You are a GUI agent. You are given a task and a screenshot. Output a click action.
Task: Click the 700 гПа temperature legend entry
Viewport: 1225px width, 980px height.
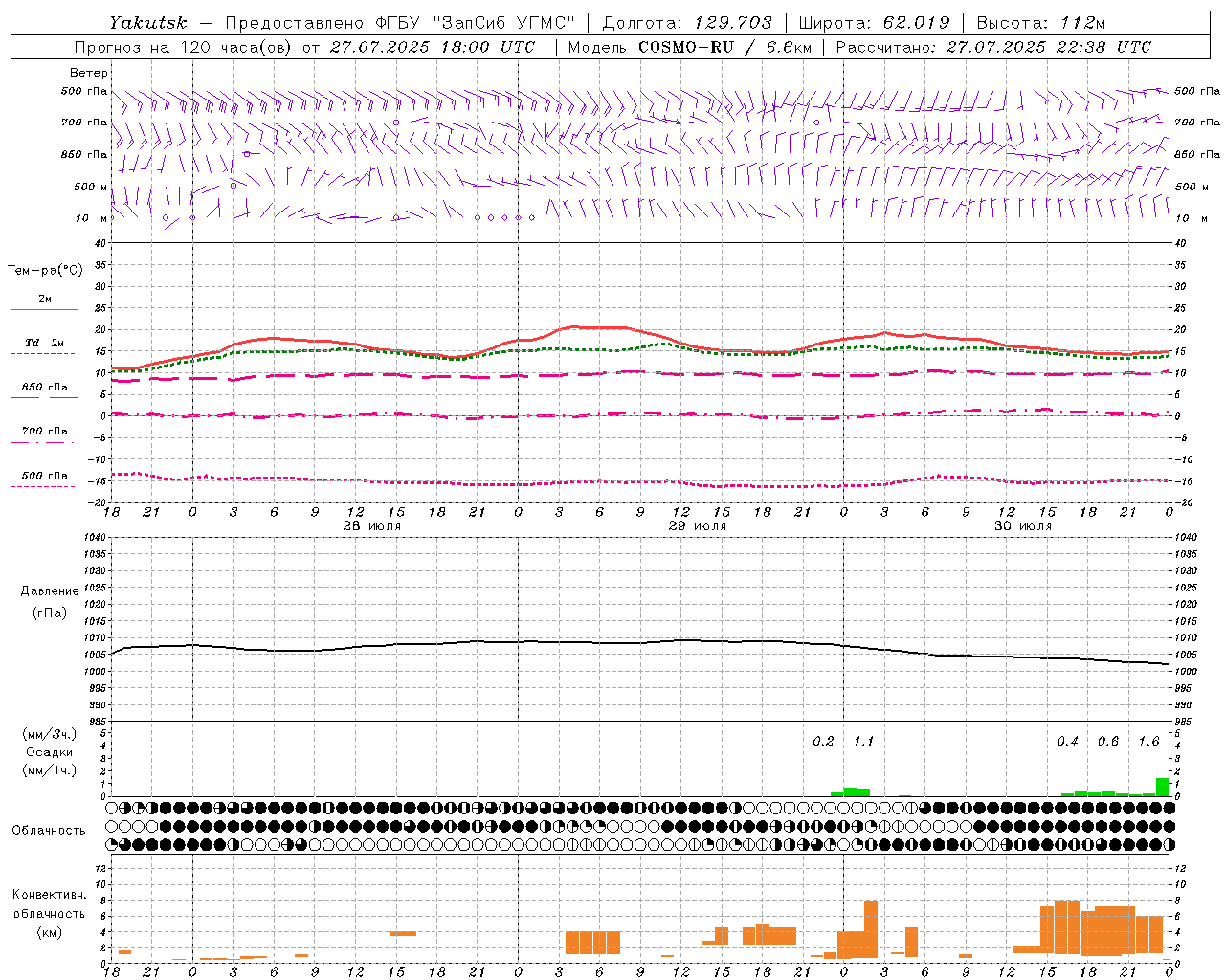pyautogui.click(x=44, y=432)
